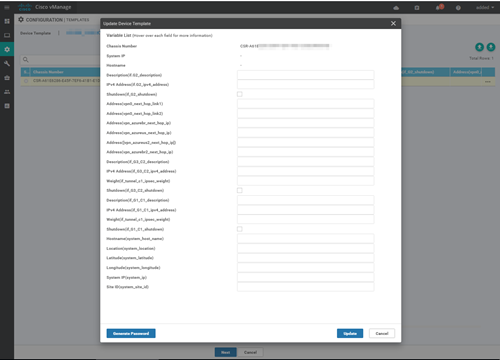Select Configuration gear in left sidebar
This screenshot has height=360, width=500.
coord(7,49)
